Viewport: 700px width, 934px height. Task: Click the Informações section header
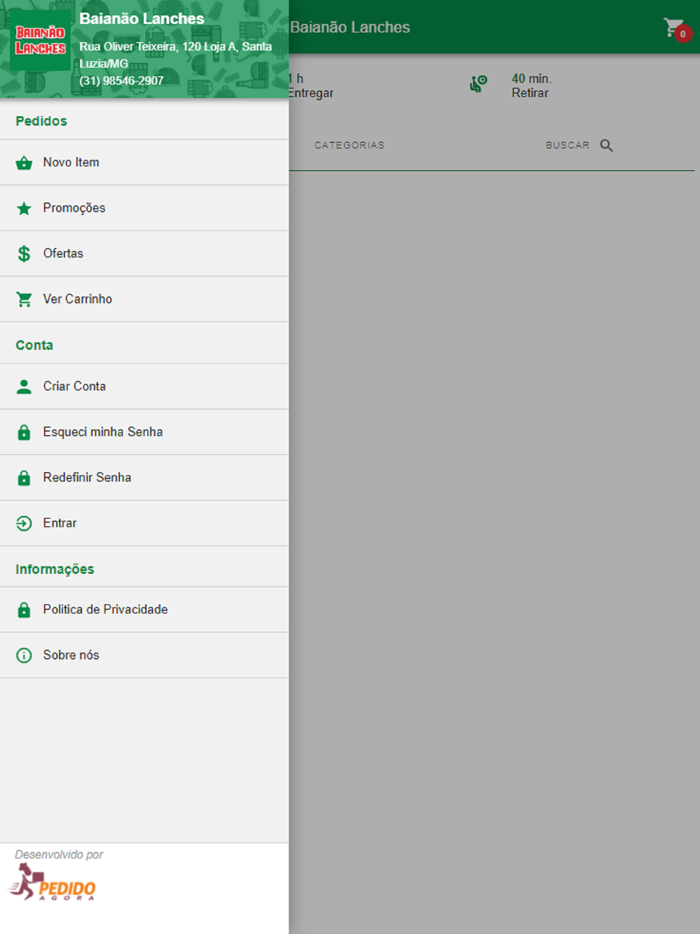pyautogui.click(x=55, y=569)
